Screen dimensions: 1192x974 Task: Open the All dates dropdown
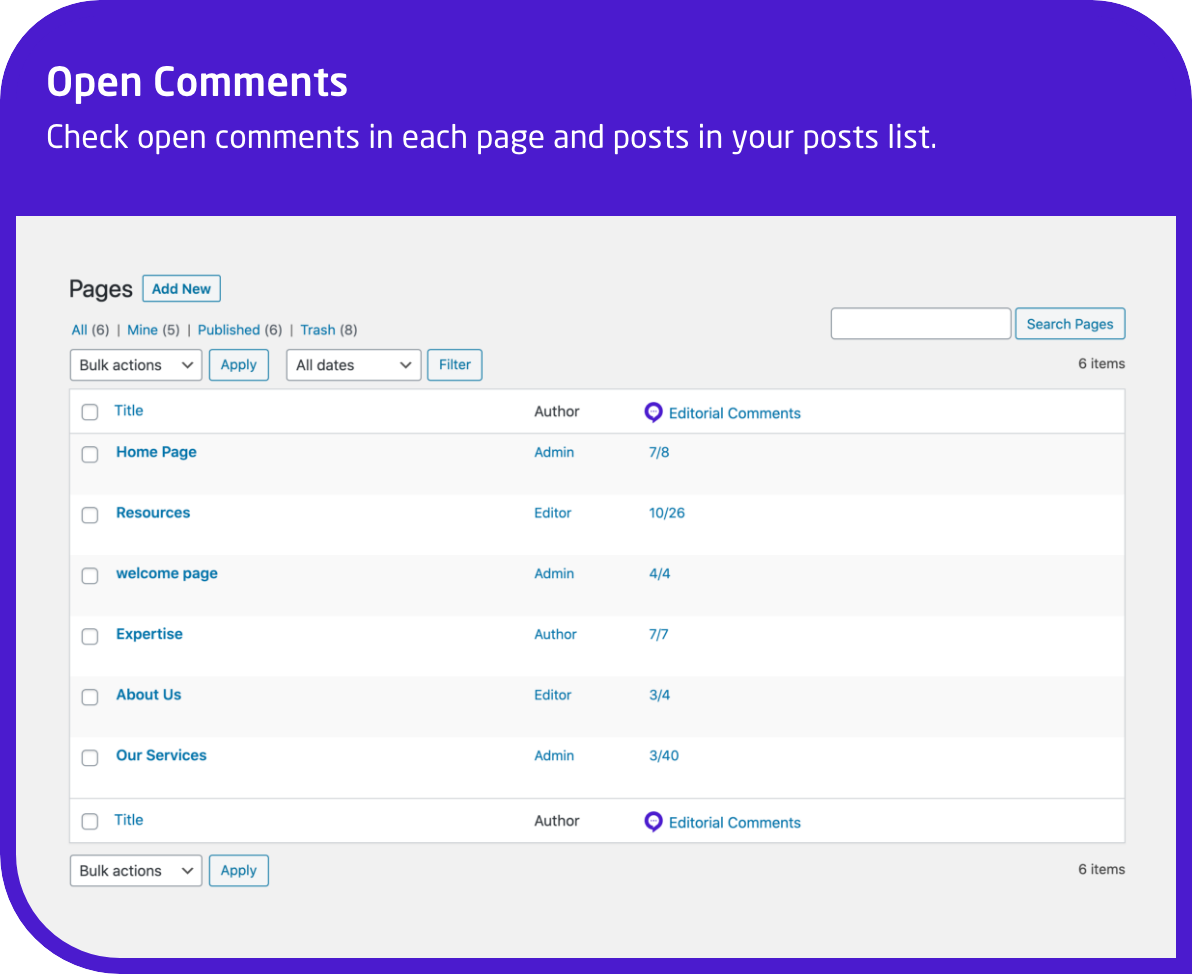353,365
